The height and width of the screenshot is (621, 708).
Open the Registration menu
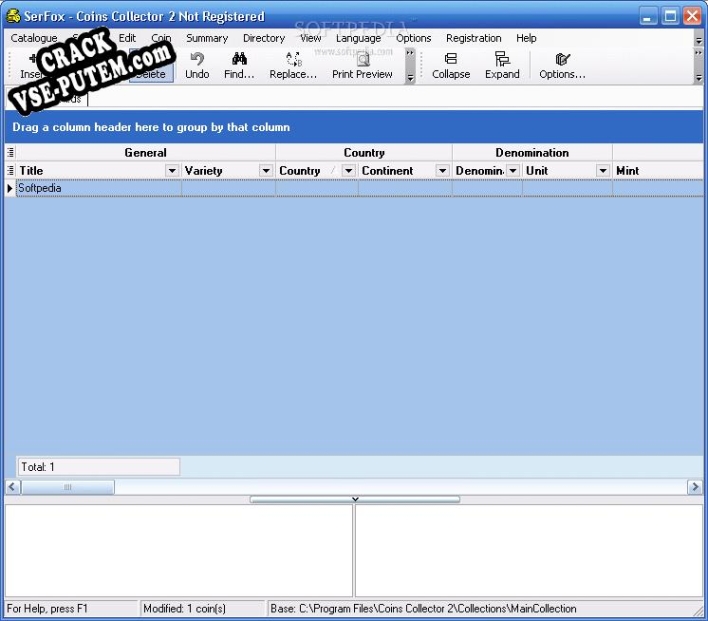pyautogui.click(x=473, y=38)
